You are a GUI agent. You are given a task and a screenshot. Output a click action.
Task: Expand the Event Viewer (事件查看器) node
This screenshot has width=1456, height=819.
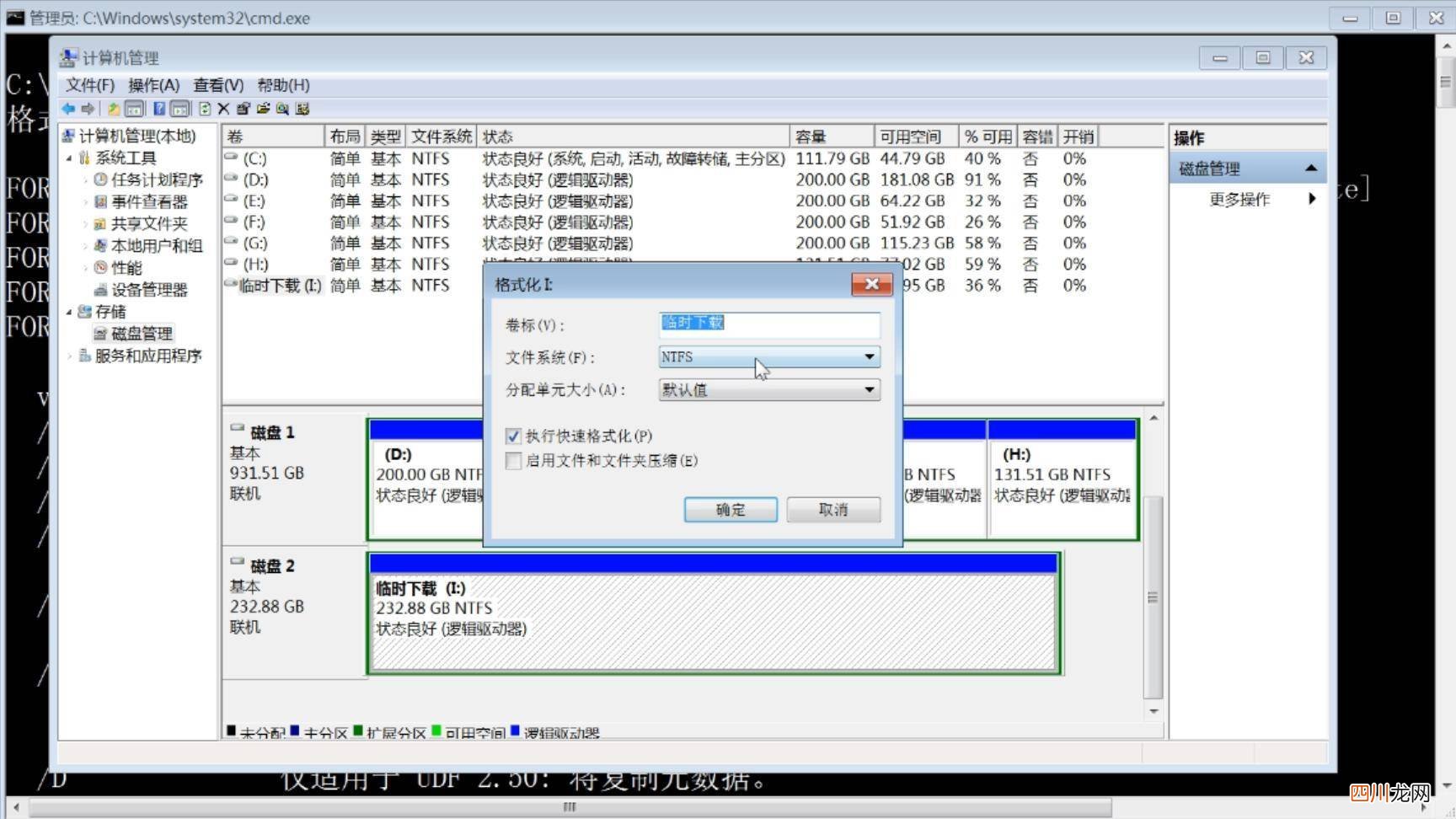click(x=86, y=201)
